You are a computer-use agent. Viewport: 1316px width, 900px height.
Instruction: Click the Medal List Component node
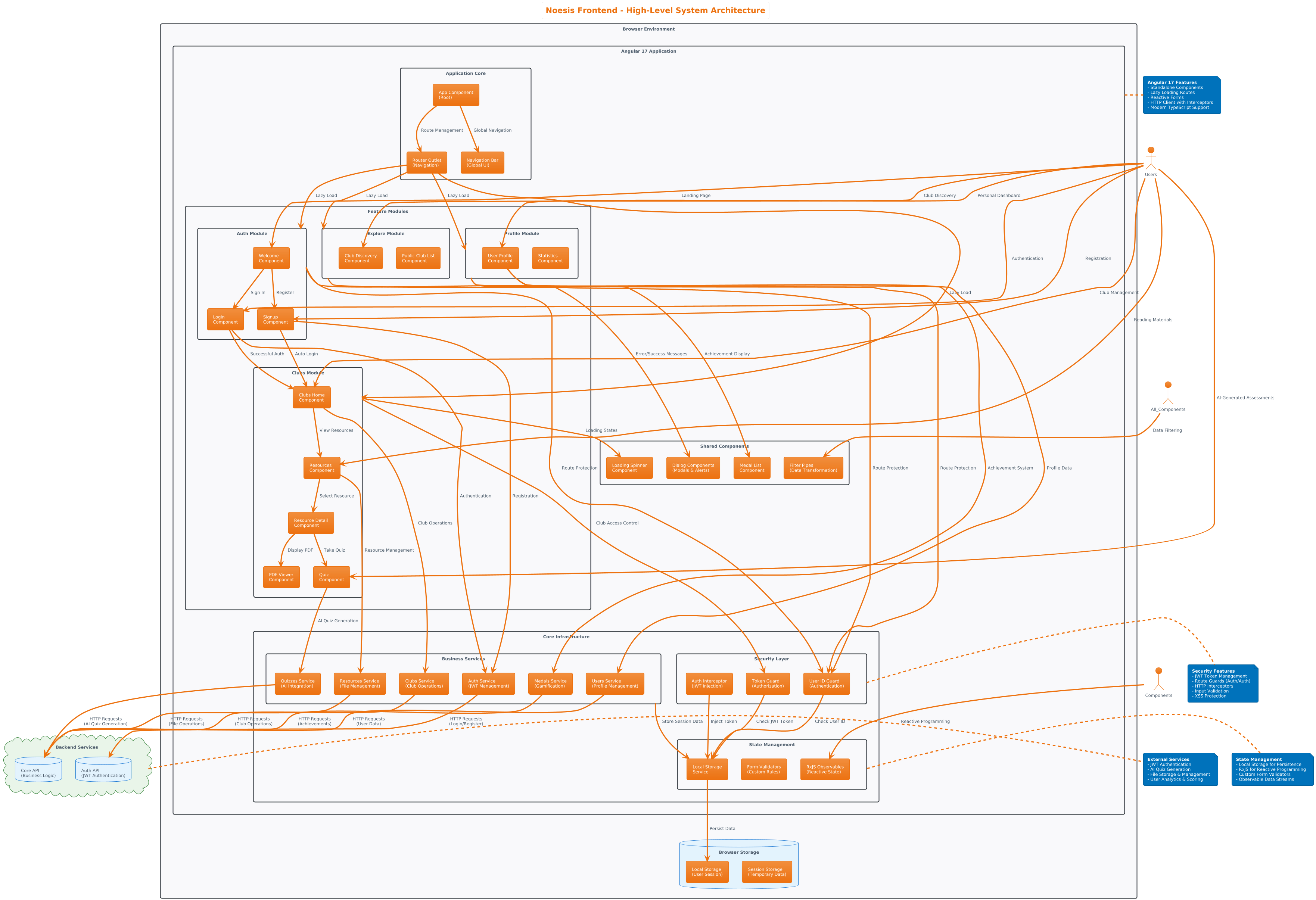(752, 468)
